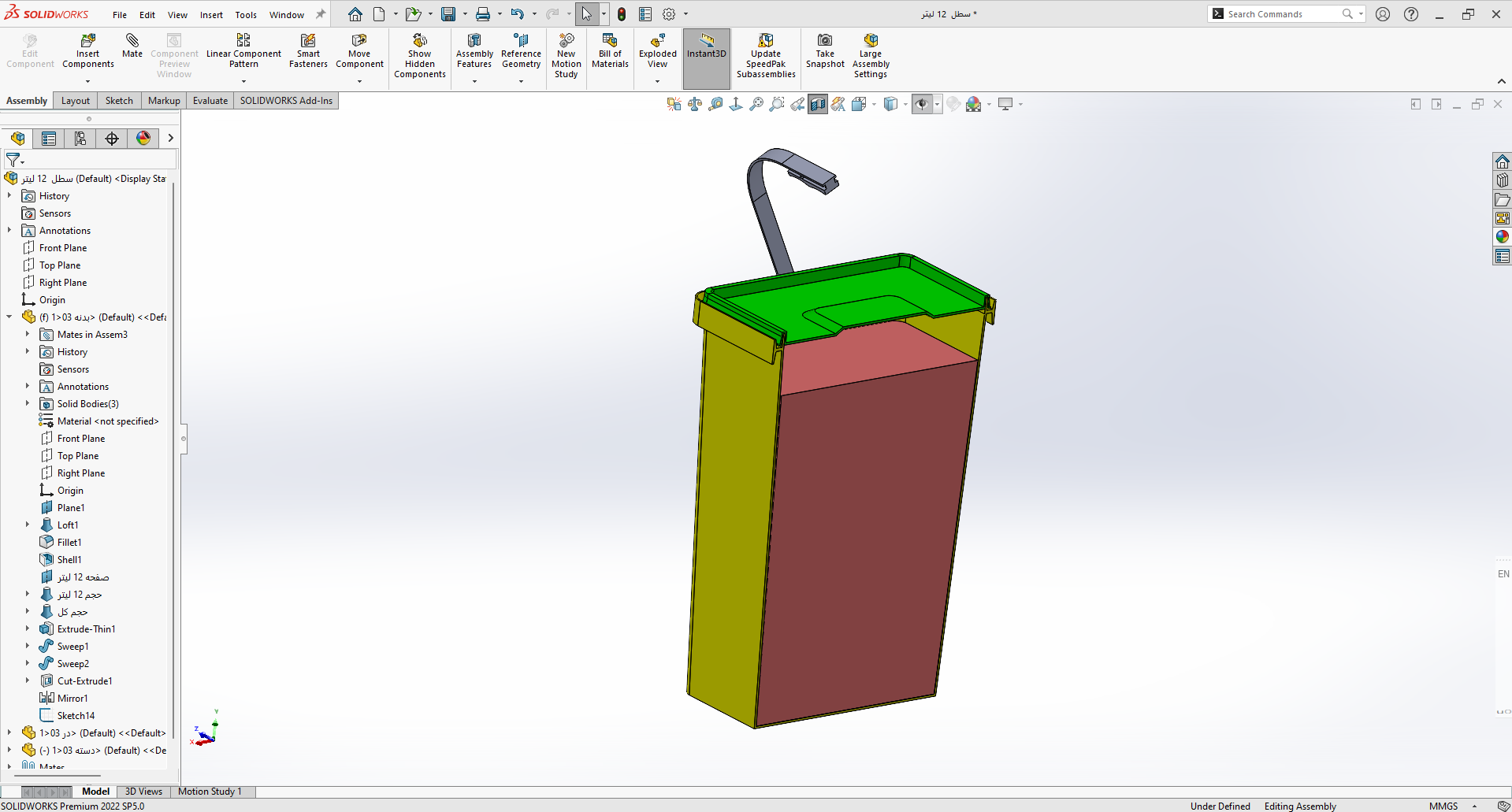Click the Smart Fasteners tool
This screenshot has height=812, width=1512.
coord(308,51)
